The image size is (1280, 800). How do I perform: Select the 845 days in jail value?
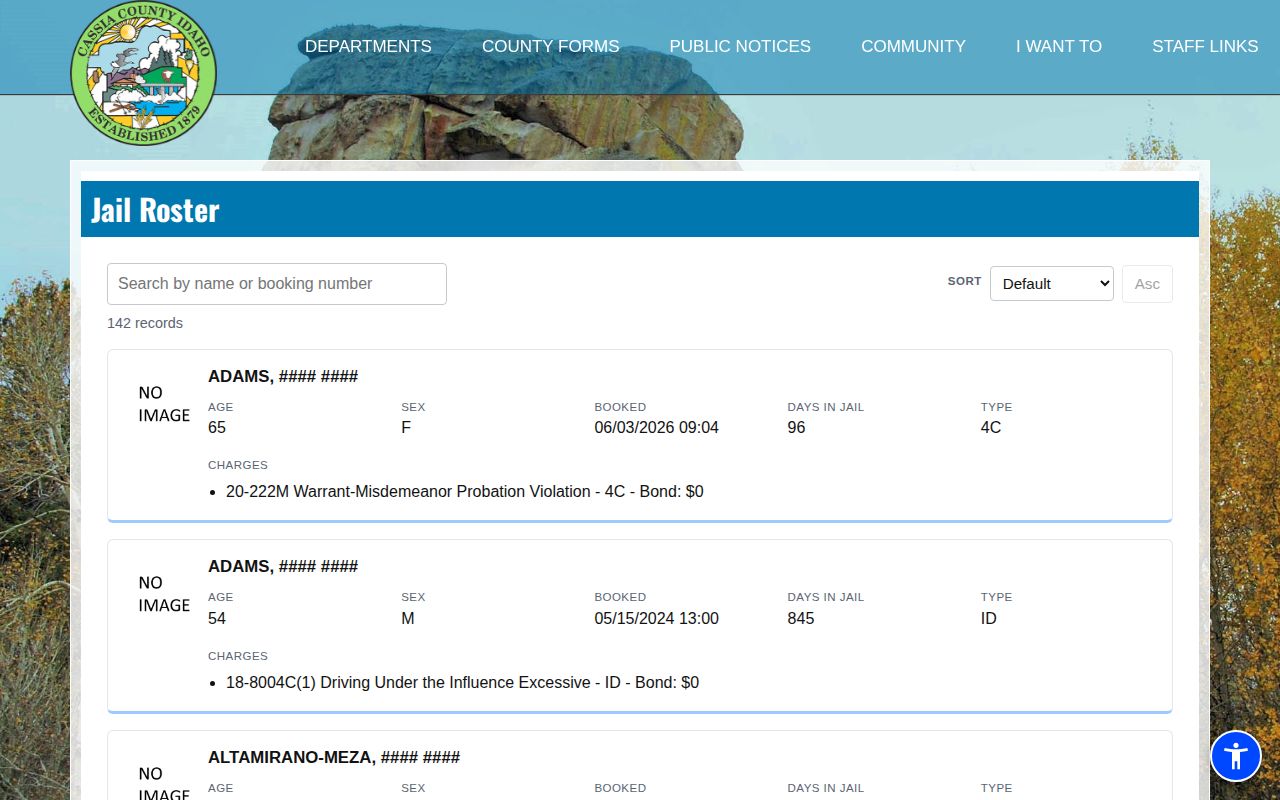coord(801,619)
